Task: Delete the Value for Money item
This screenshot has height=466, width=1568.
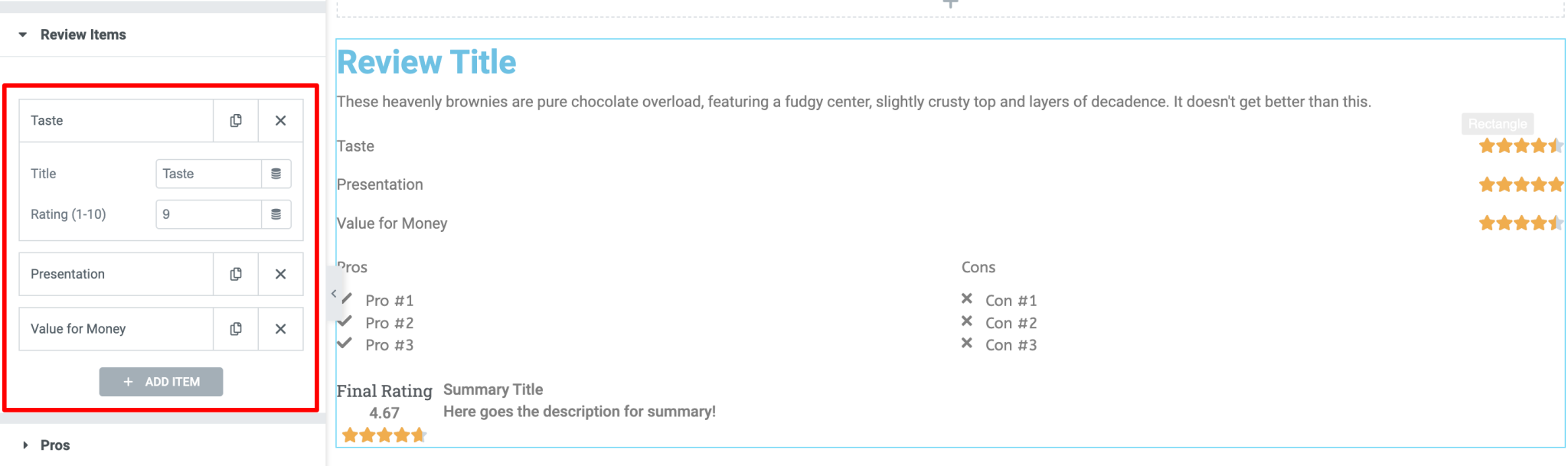Action: (280, 328)
